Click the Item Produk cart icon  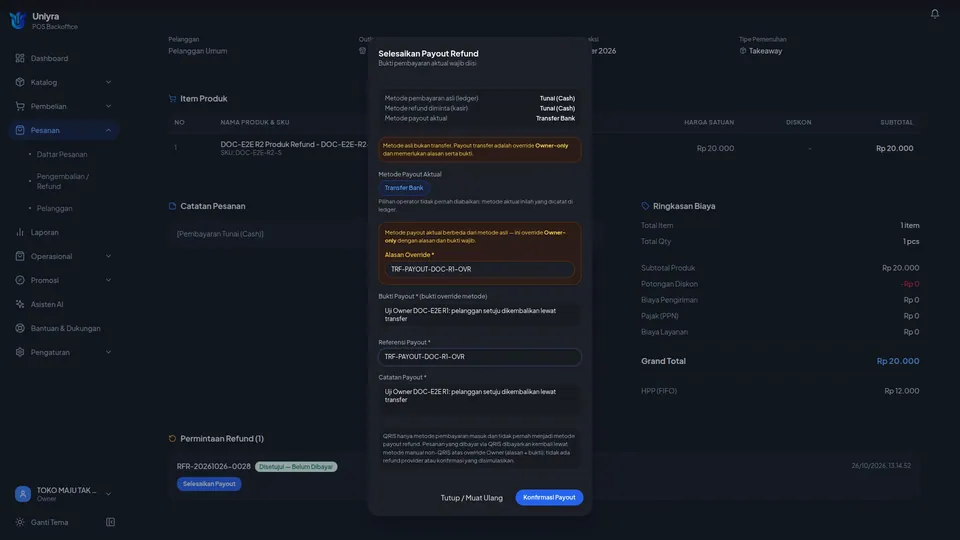pyautogui.click(x=172, y=99)
